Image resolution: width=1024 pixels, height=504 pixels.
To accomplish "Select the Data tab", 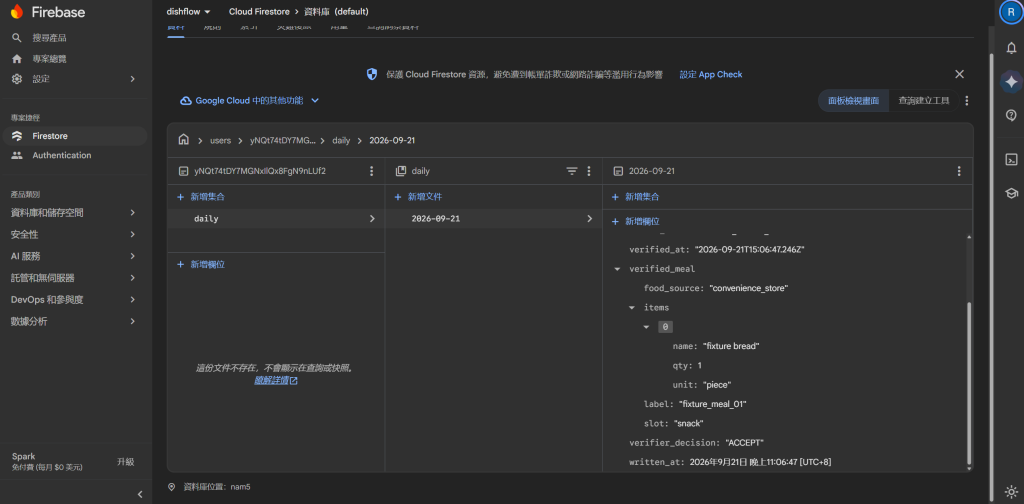I will pyautogui.click(x=176, y=28).
